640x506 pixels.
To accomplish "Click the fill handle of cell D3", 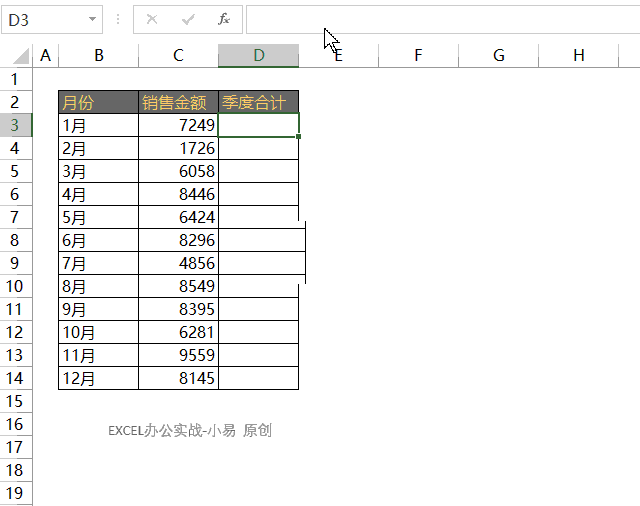I will click(x=298, y=136).
